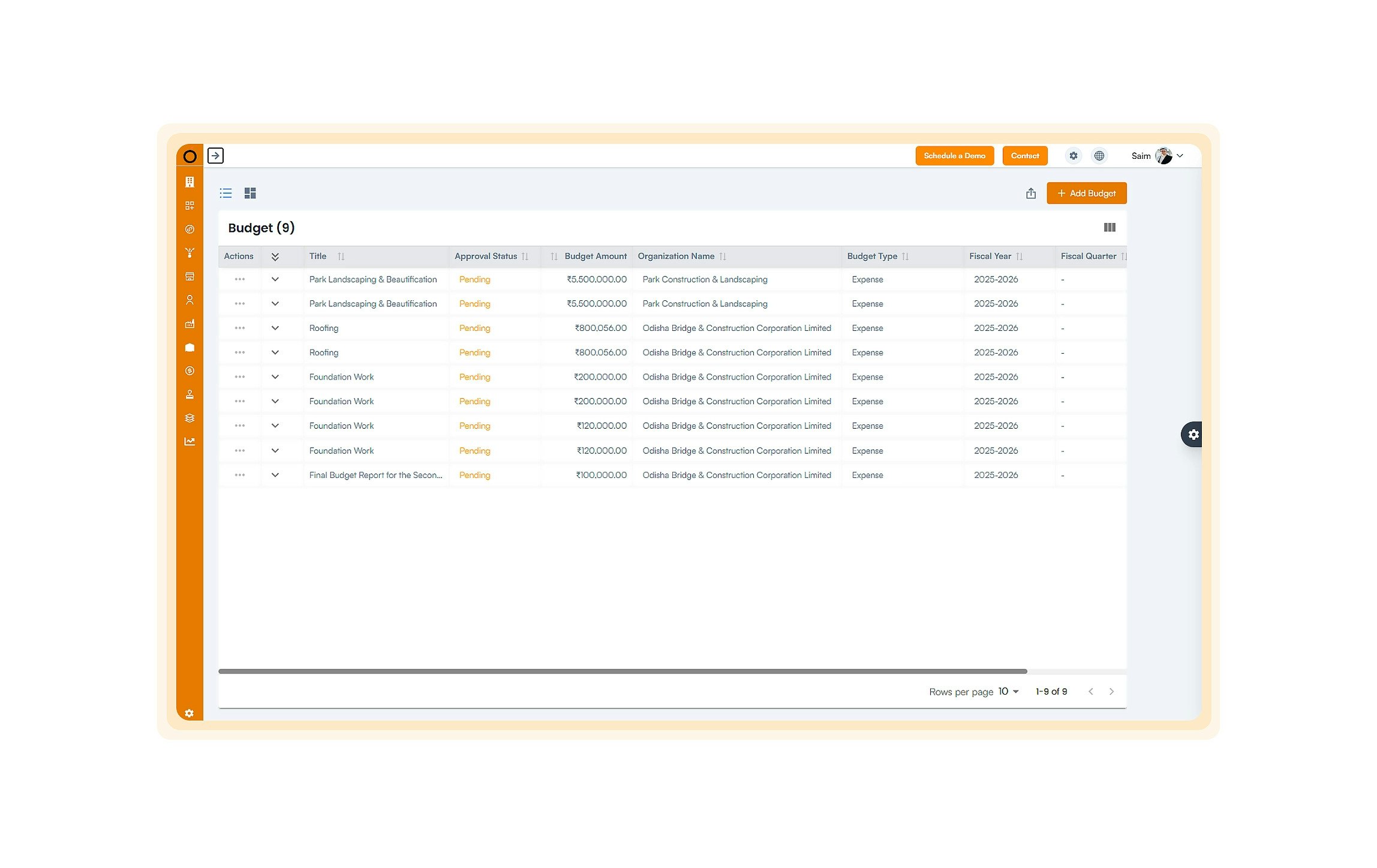Switch to list view icon

click(226, 193)
